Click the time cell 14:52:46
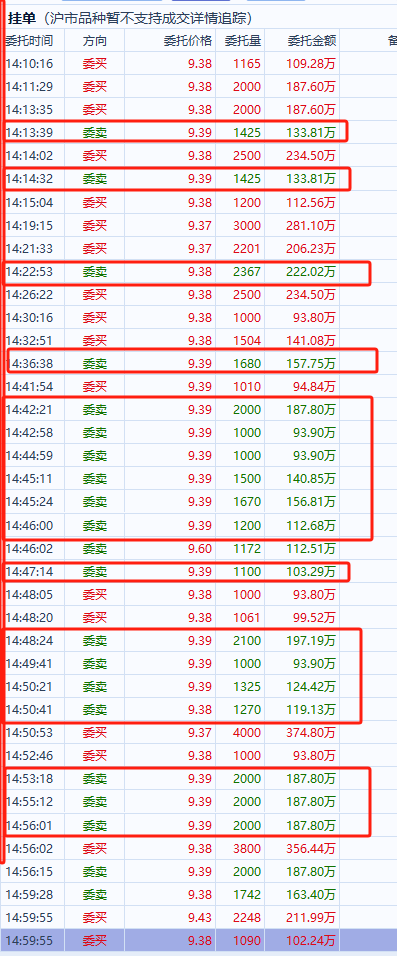This screenshot has width=397, height=956. [29, 757]
